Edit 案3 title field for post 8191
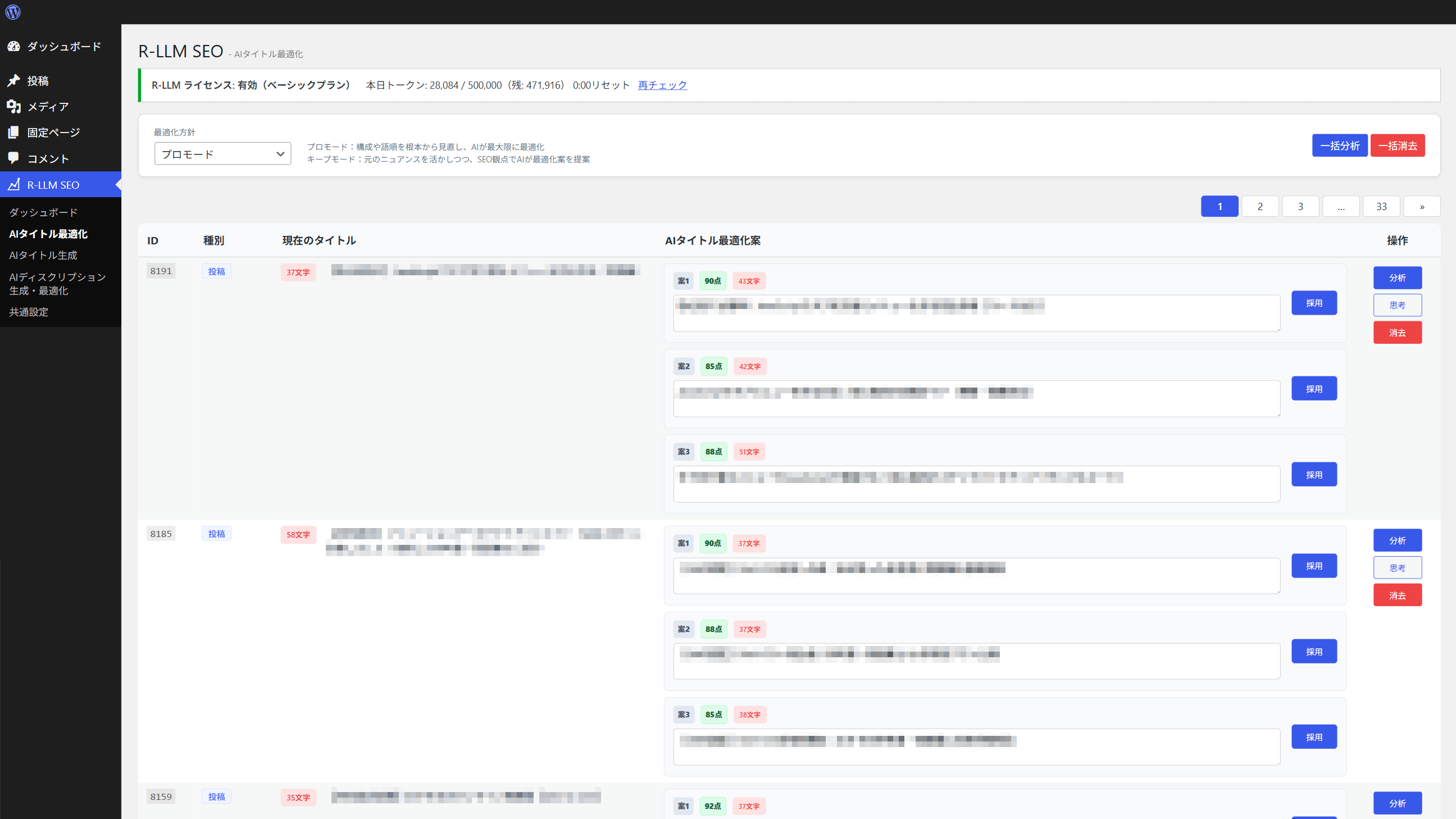Viewport: 1456px width, 819px height. coord(977,484)
